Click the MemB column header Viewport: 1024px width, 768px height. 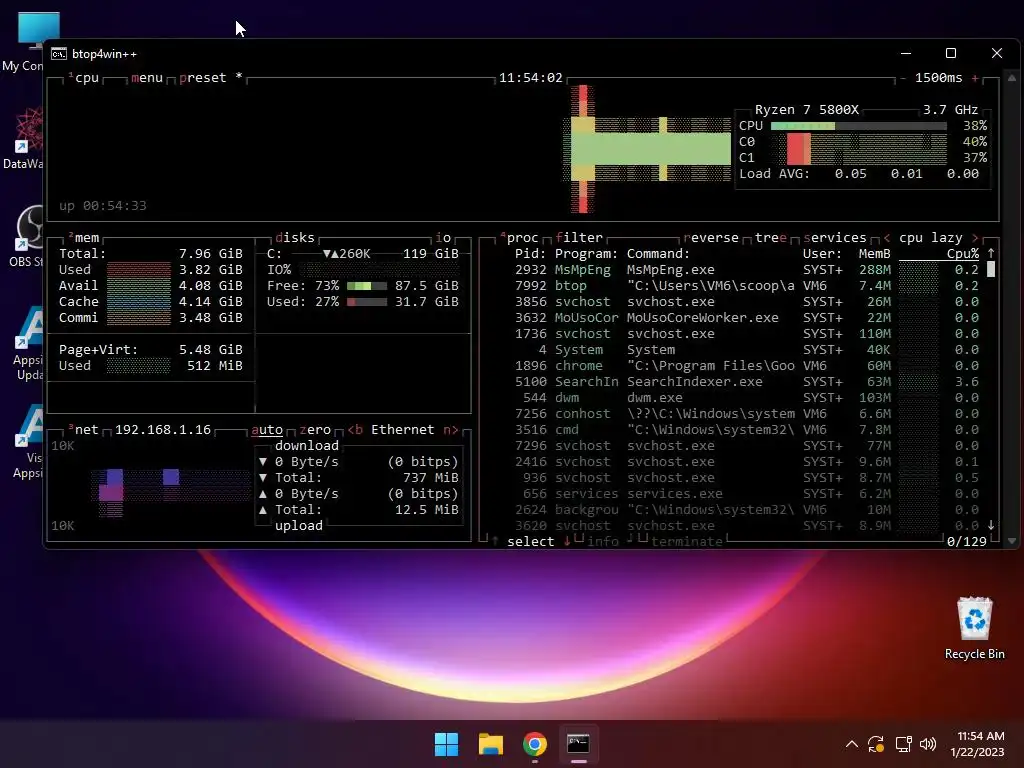tap(874, 254)
